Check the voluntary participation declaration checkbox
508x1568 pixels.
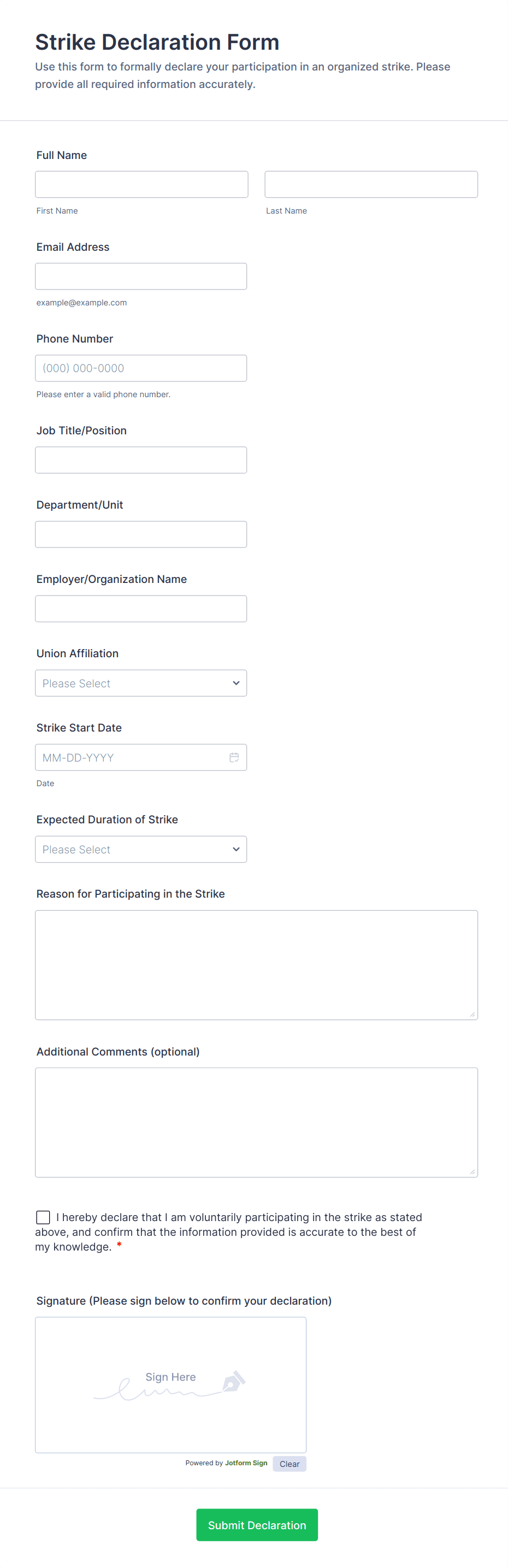(x=43, y=1217)
